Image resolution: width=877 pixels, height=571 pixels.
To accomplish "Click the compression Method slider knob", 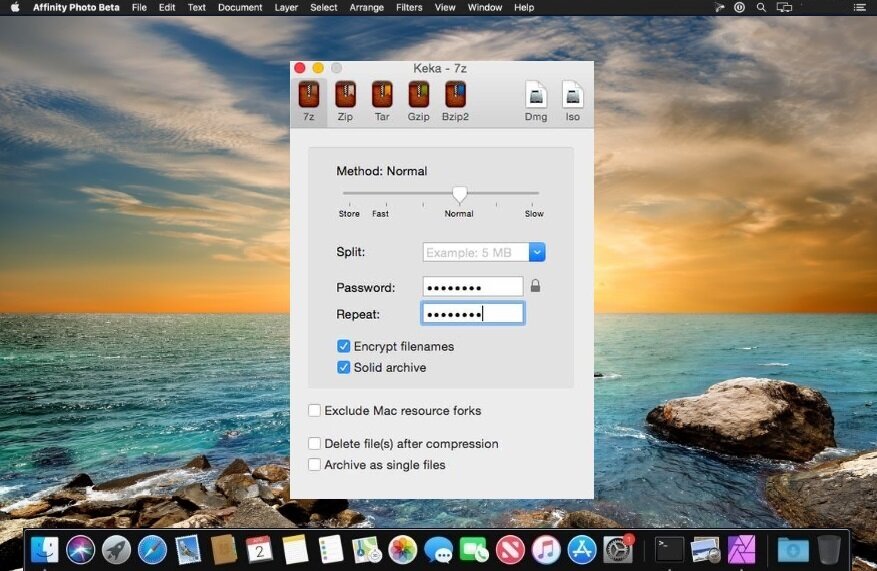I will (459, 194).
